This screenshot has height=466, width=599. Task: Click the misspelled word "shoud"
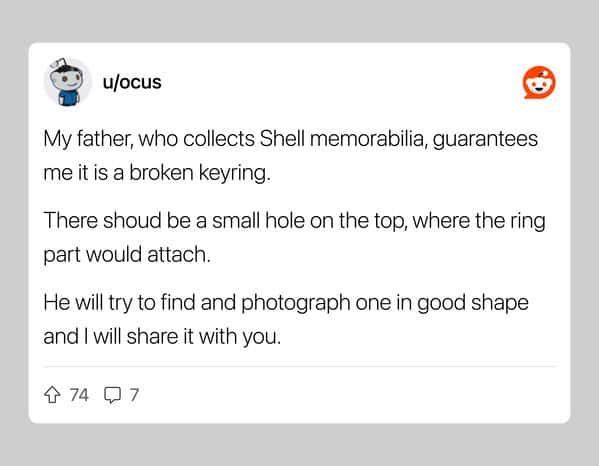(132, 220)
